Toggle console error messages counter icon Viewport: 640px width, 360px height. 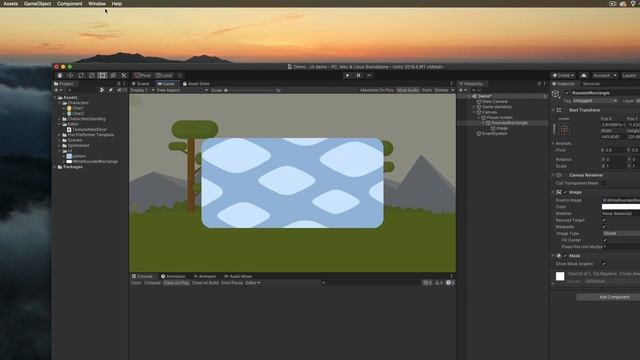coord(450,282)
